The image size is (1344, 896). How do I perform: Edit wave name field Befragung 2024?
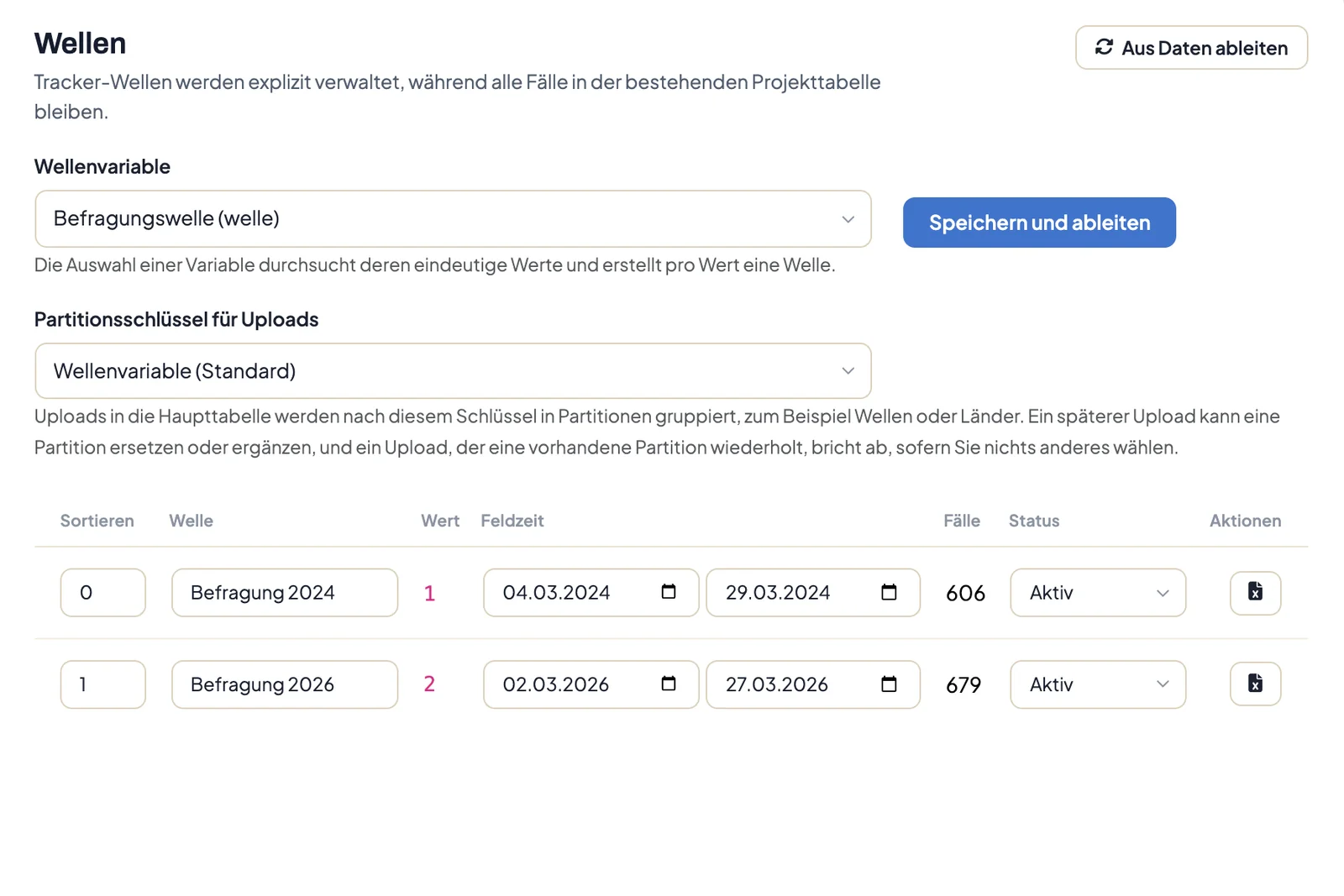(x=285, y=593)
